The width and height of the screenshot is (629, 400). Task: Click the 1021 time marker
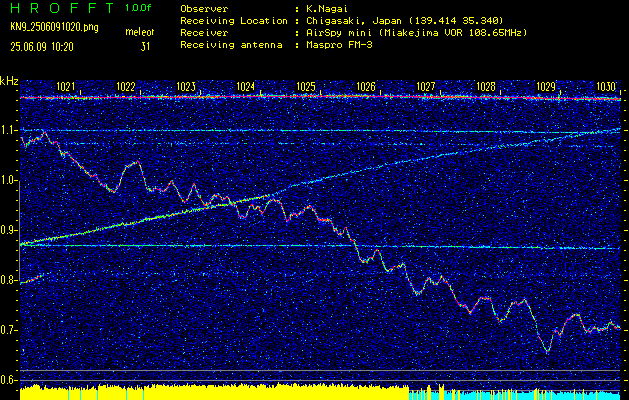[x=66, y=86]
